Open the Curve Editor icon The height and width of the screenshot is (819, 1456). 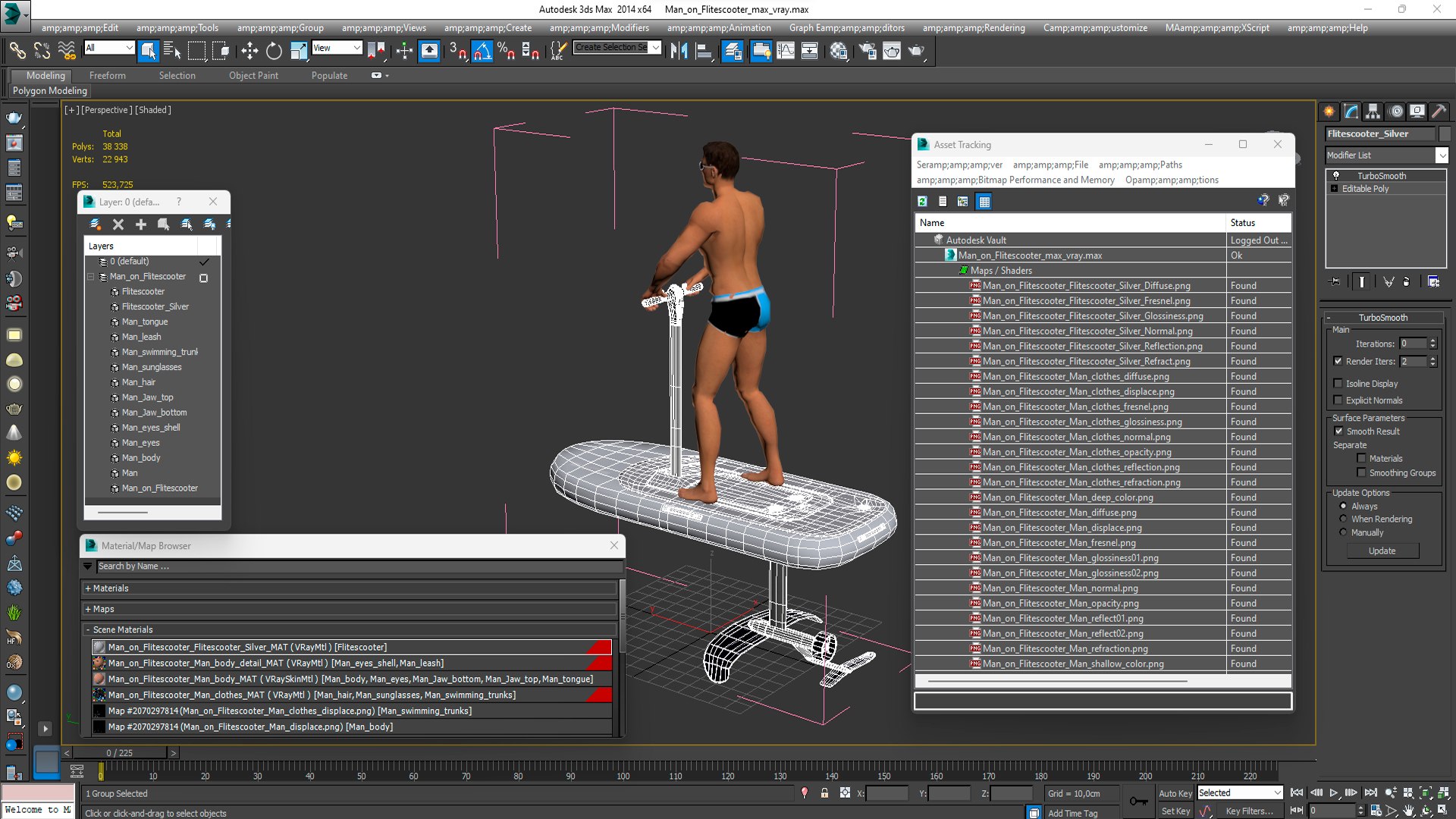[x=786, y=51]
